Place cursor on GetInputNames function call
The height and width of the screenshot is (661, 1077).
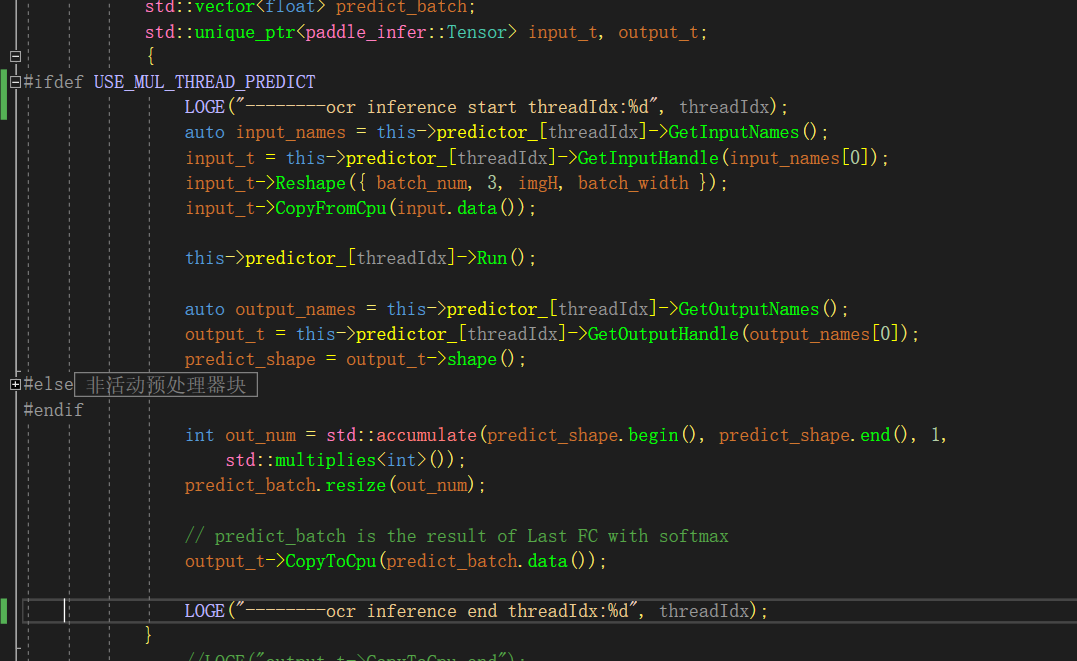[x=733, y=131]
